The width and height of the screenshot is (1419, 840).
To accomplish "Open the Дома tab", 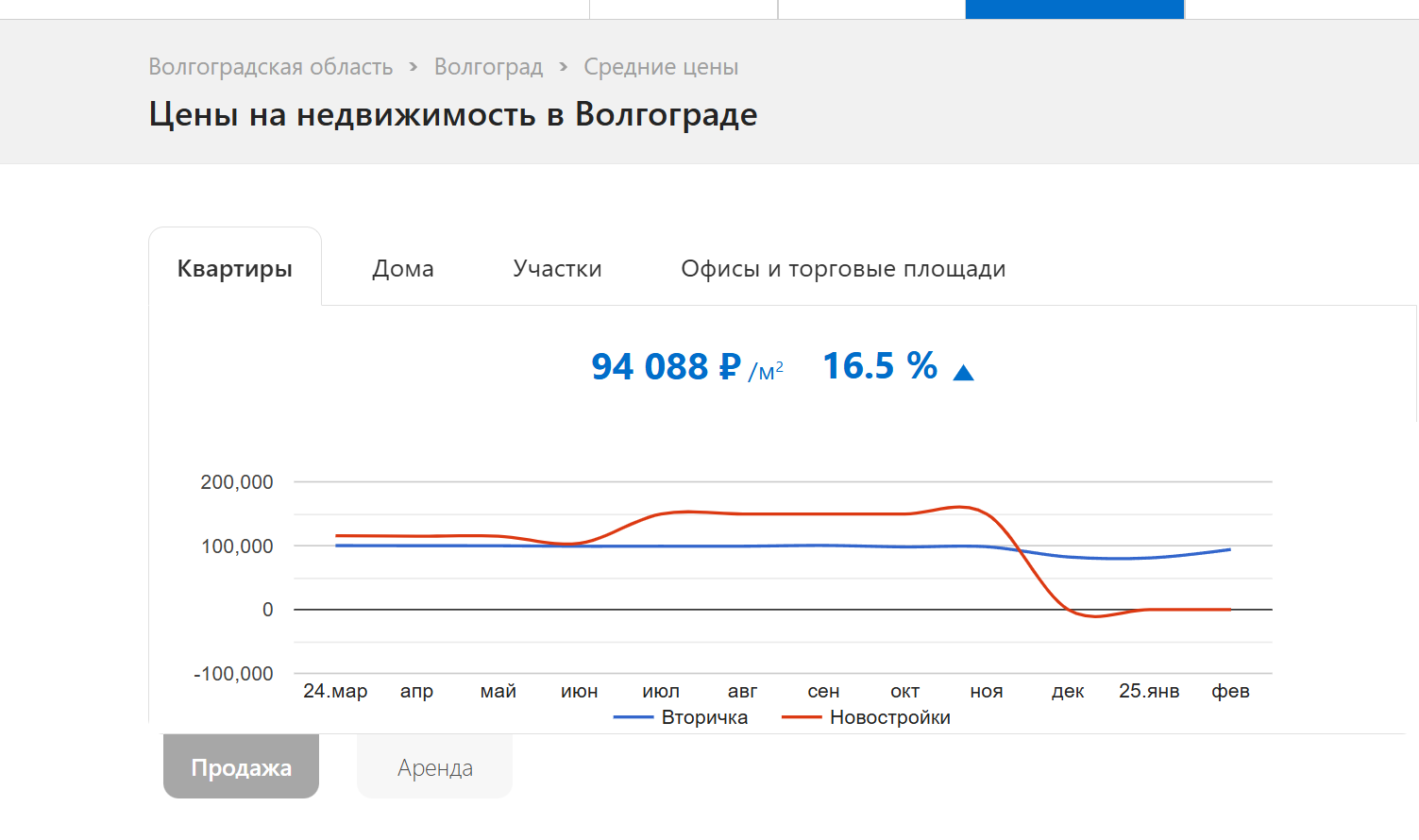I will coord(403,269).
